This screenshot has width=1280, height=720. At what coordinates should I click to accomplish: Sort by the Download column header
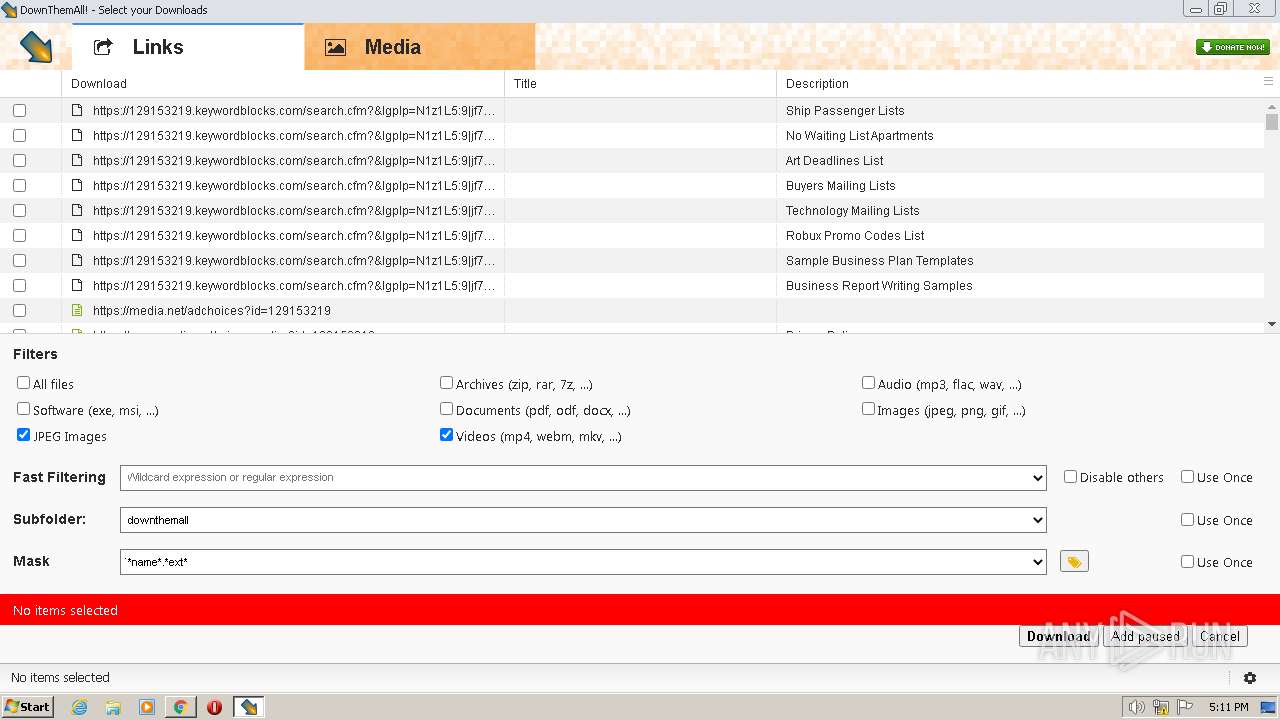coord(283,83)
